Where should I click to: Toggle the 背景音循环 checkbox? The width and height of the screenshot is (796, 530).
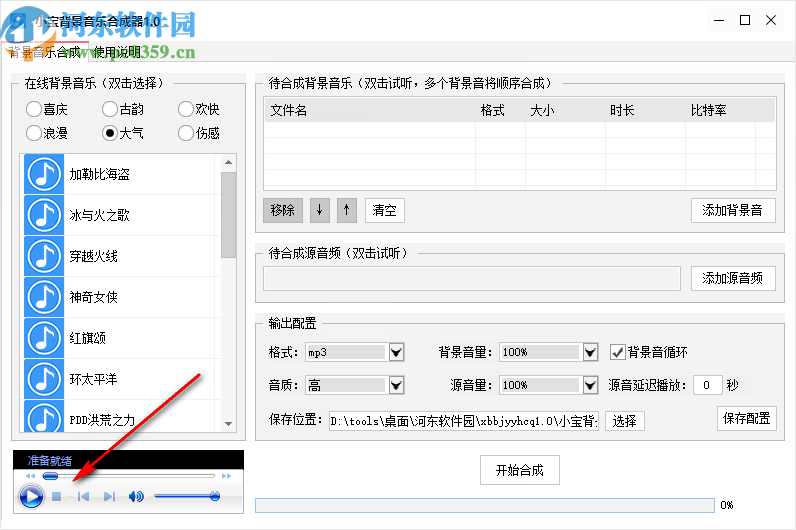click(x=618, y=352)
